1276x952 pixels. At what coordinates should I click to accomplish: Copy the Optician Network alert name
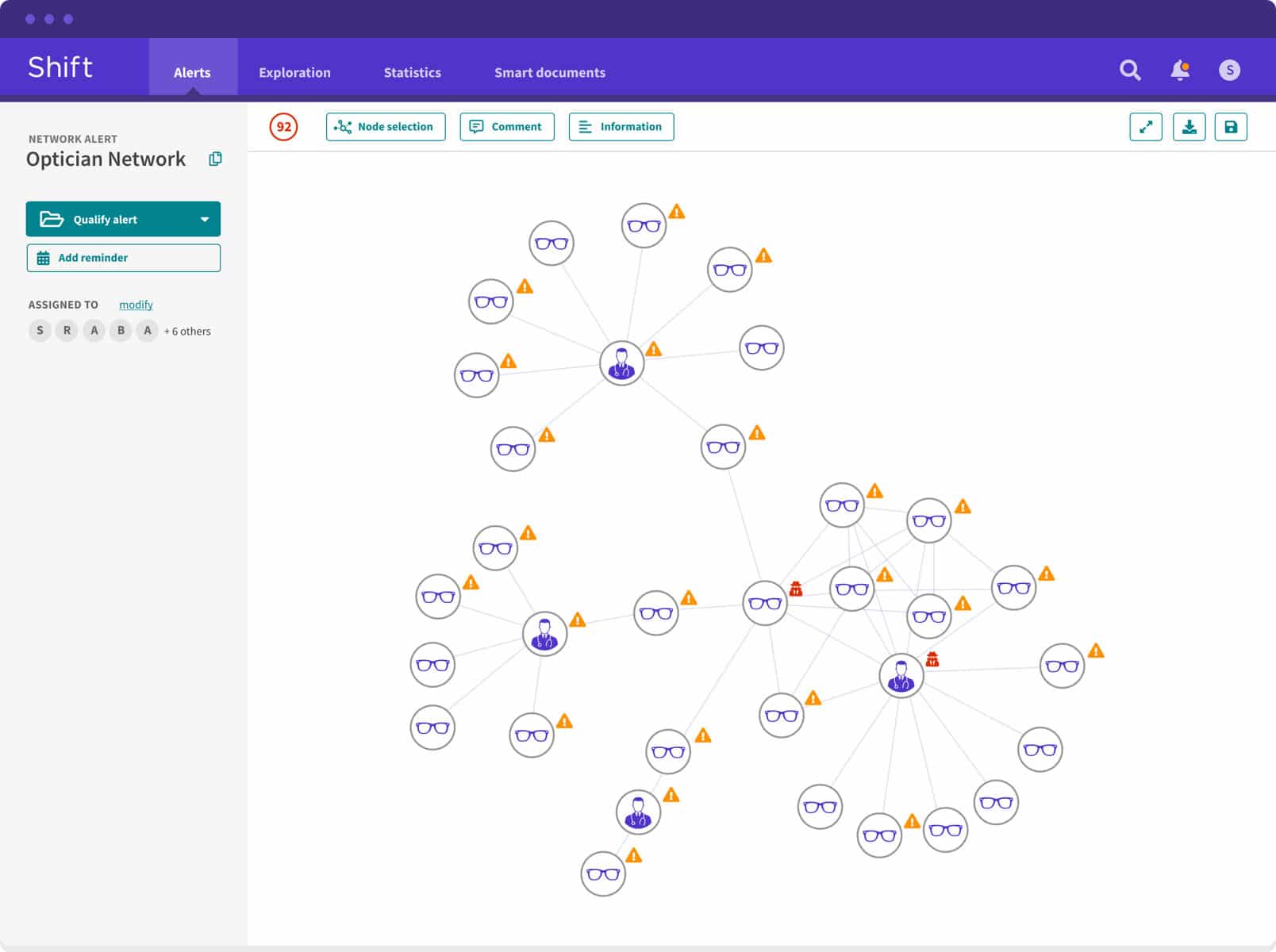tap(215, 159)
